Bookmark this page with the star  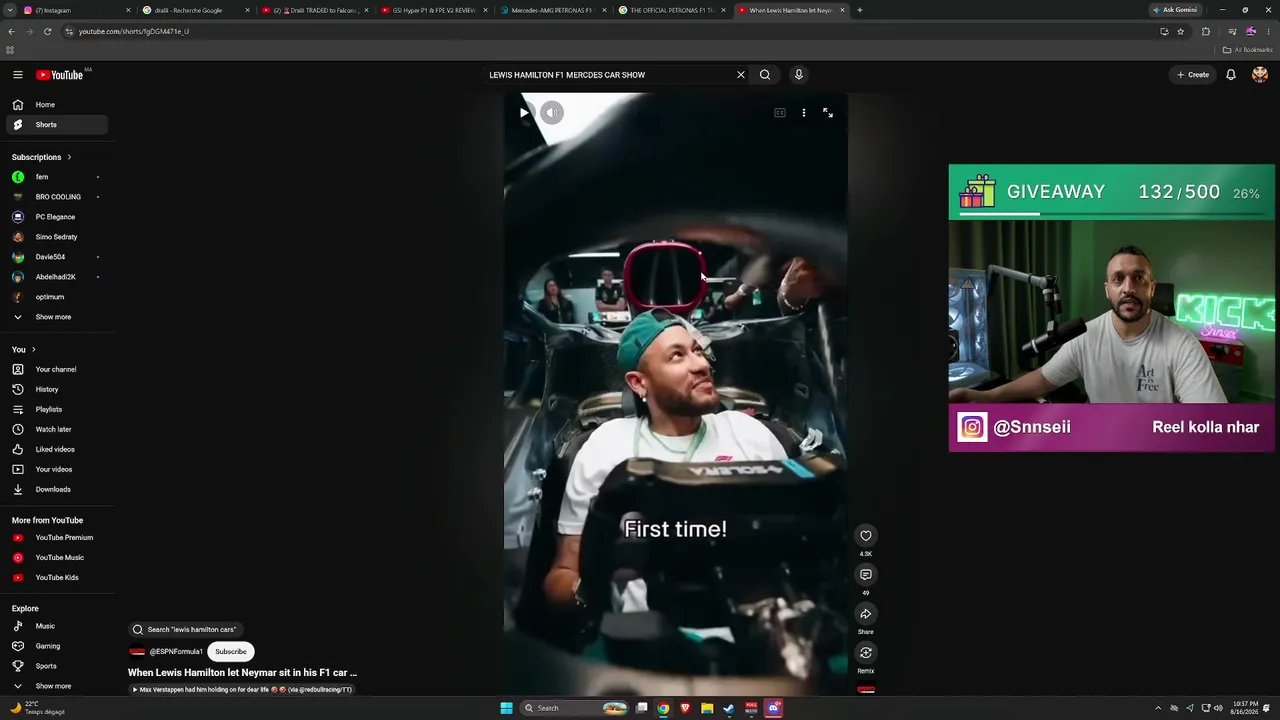(1181, 31)
